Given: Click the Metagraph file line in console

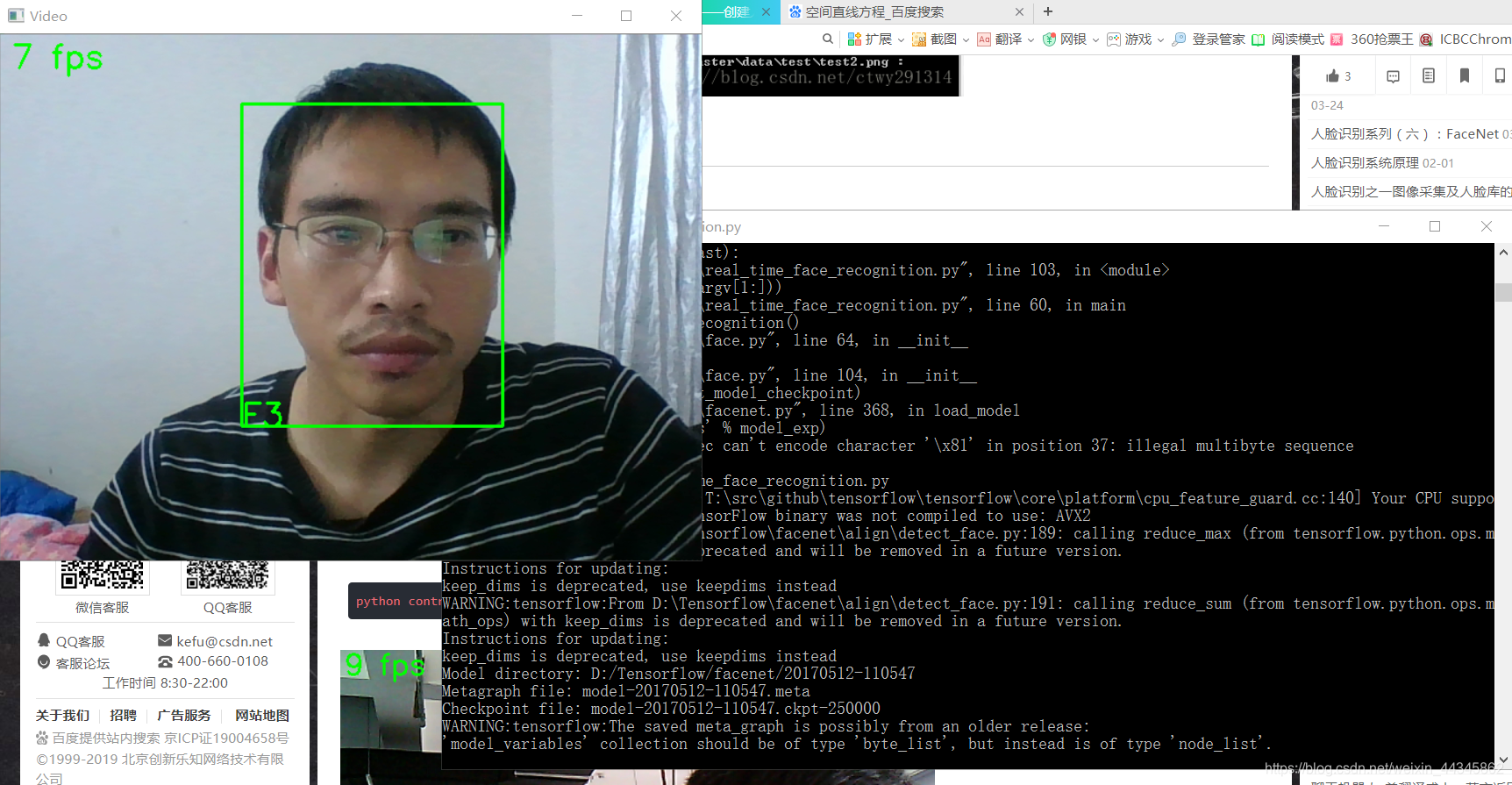Looking at the screenshot, I should pyautogui.click(x=626, y=690).
